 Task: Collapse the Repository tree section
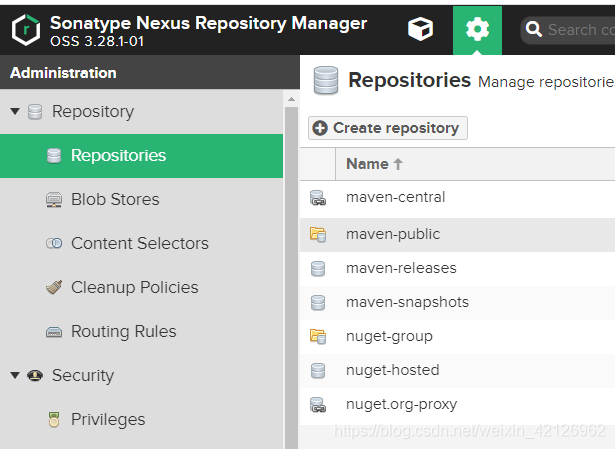15,111
